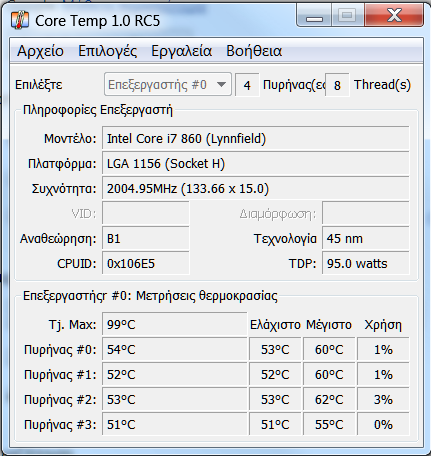The height and width of the screenshot is (456, 431).
Task: Click the Τεχνολογία field showing 45 nm
Action: tap(366, 239)
